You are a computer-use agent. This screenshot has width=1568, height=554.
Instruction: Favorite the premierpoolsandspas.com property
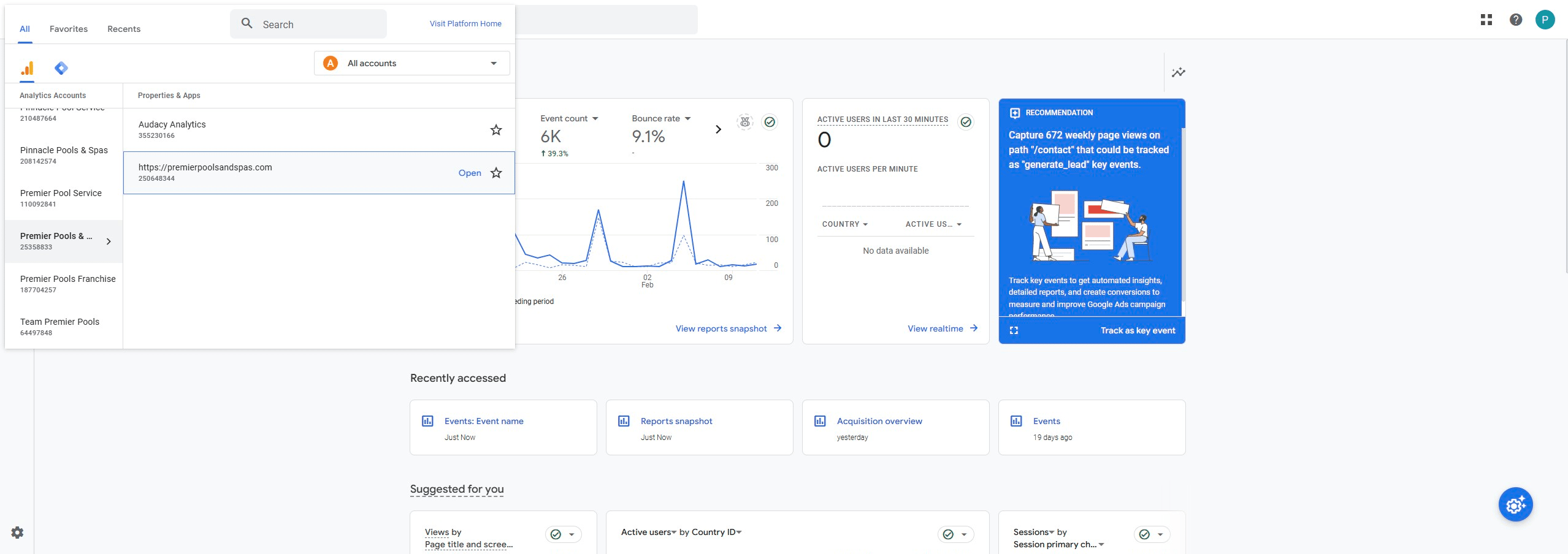point(496,173)
